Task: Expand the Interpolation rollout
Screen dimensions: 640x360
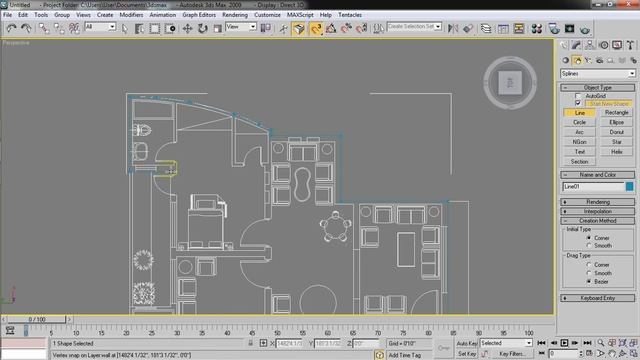Action: [x=598, y=211]
